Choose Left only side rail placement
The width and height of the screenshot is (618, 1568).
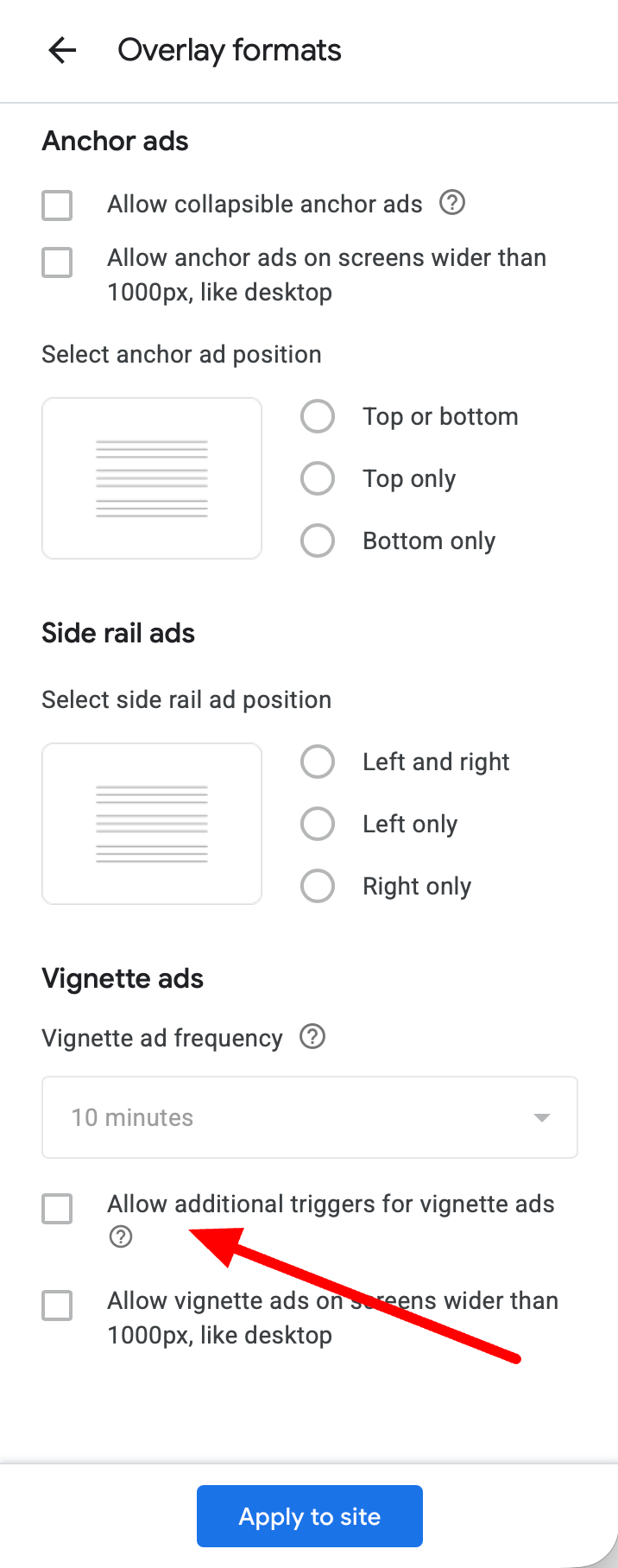(318, 824)
